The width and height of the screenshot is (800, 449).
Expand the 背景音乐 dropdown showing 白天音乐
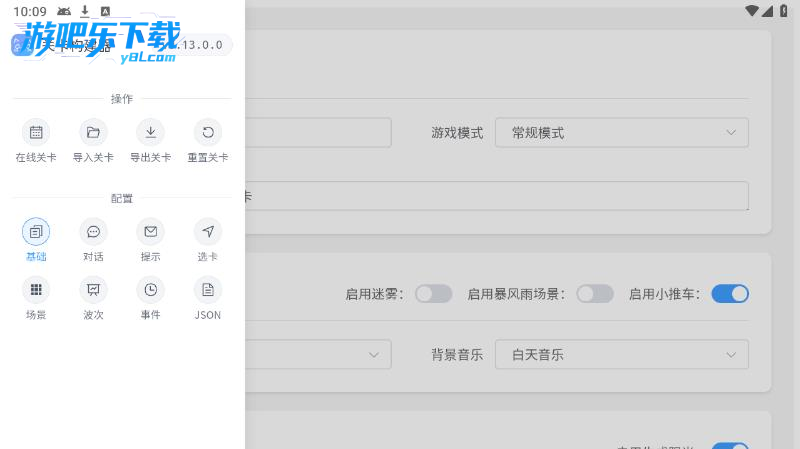pyautogui.click(x=621, y=354)
